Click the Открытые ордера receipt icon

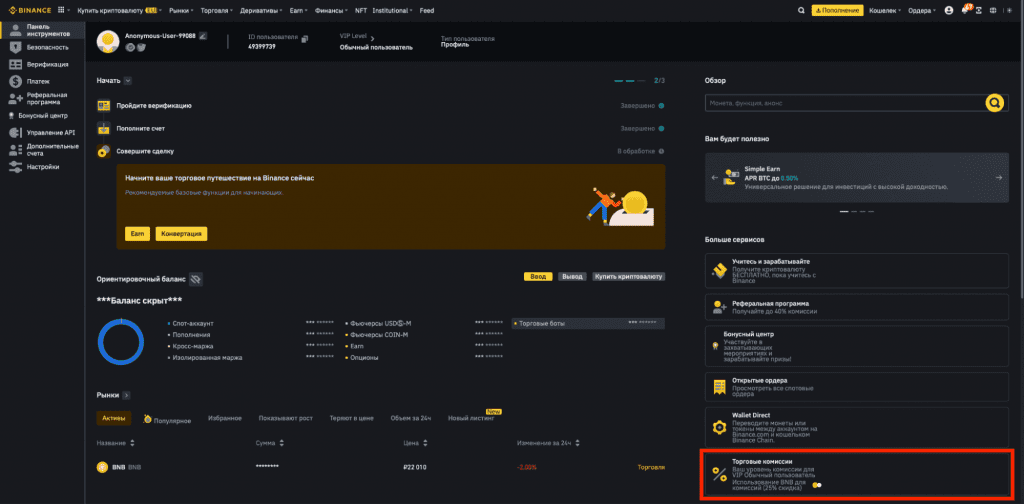click(720, 388)
